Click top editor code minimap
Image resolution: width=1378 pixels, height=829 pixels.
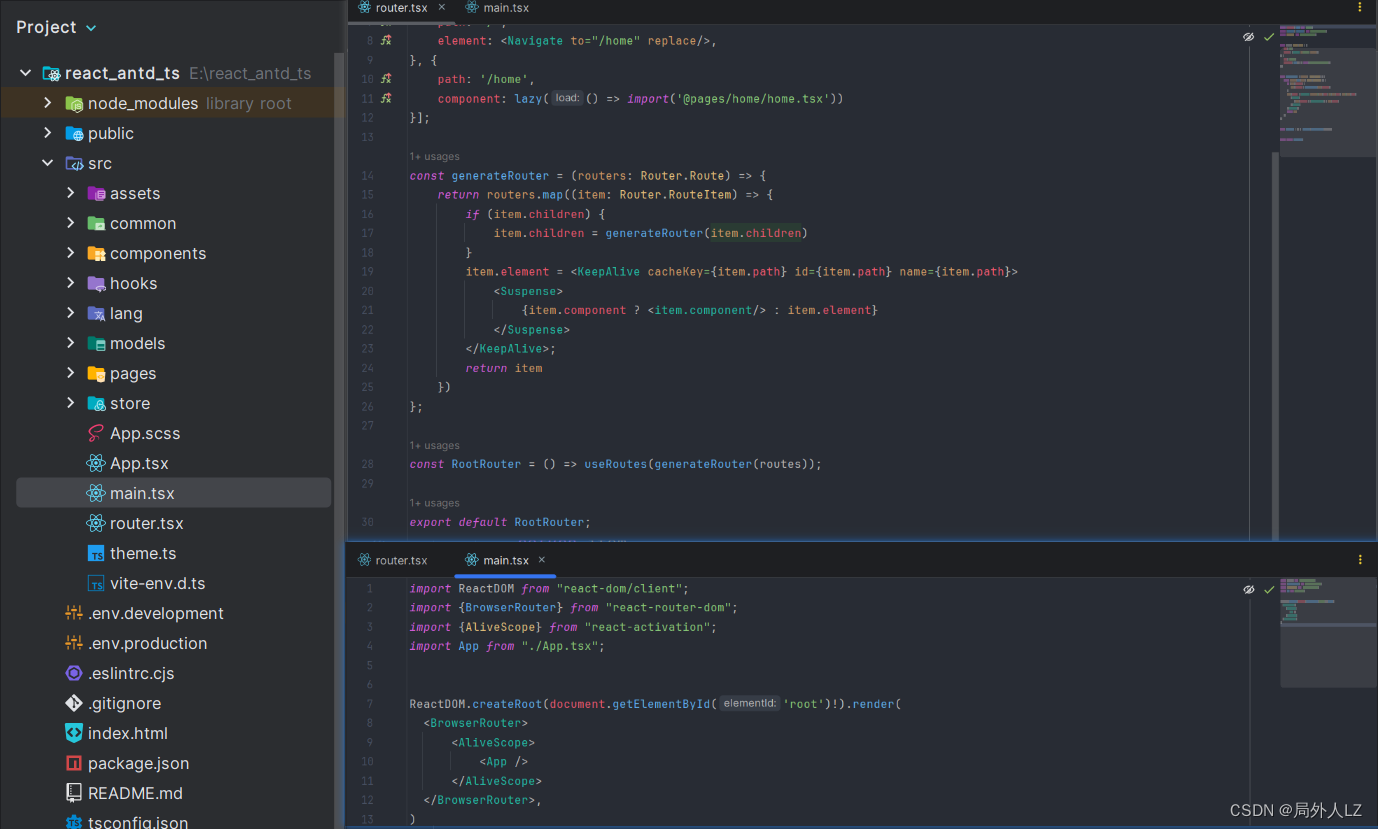(x=1328, y=90)
